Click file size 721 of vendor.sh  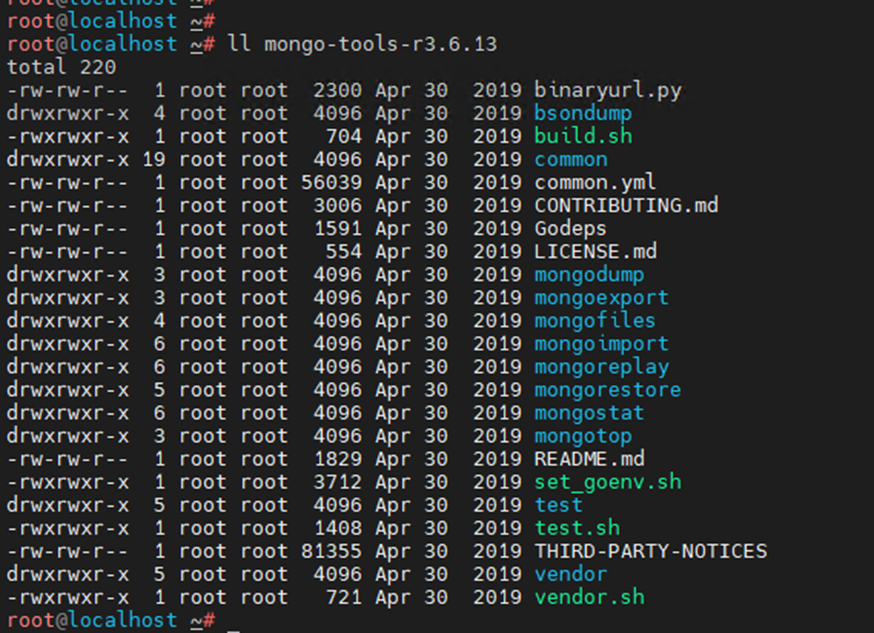[343, 597]
